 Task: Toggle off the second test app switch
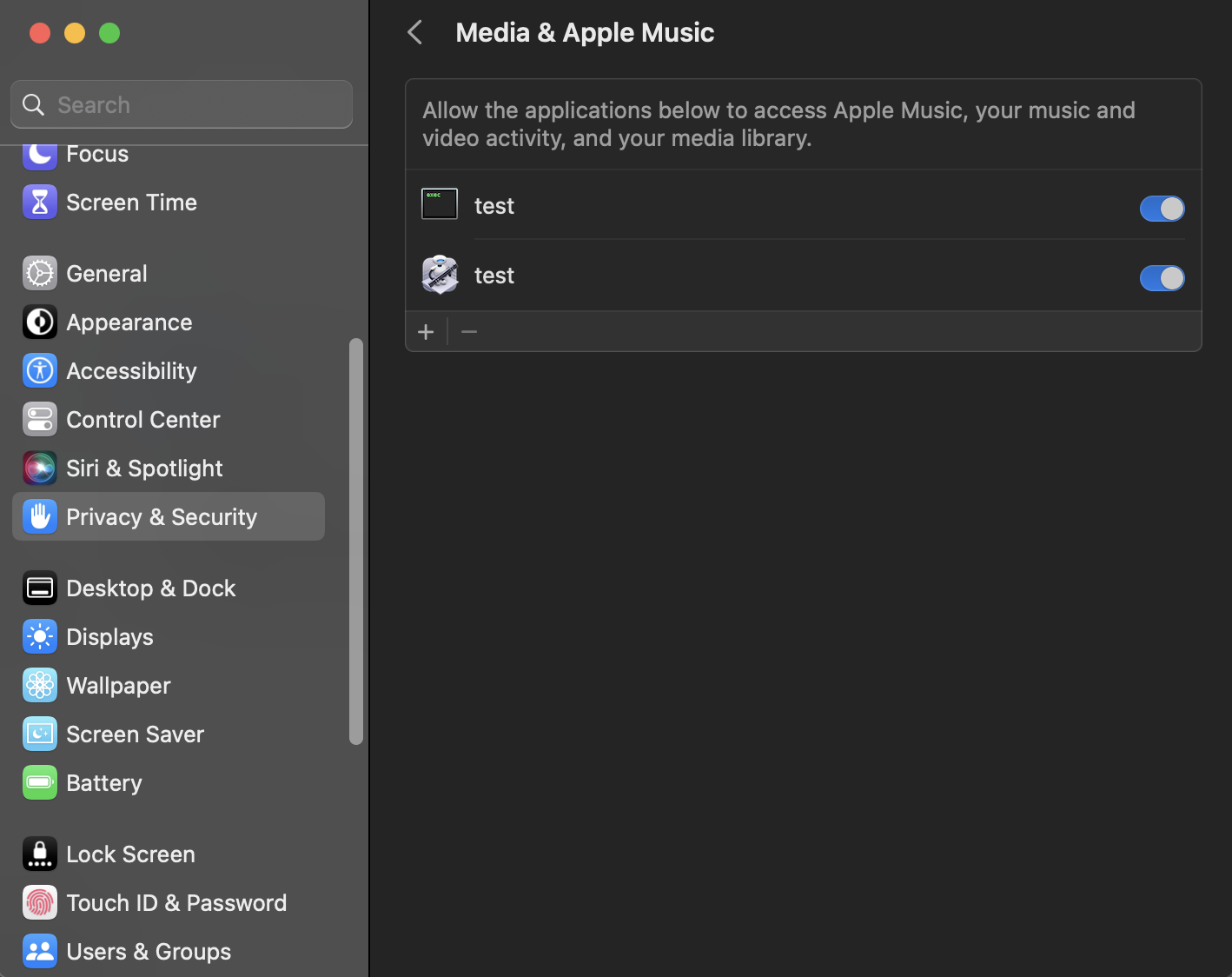tap(1162, 278)
